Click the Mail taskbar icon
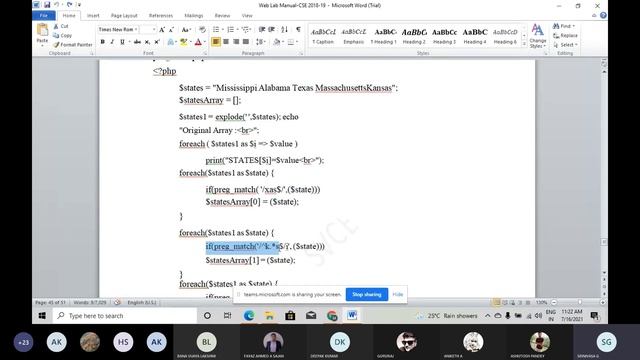The height and width of the screenshot is (360, 640). pyautogui.click(x=311, y=316)
